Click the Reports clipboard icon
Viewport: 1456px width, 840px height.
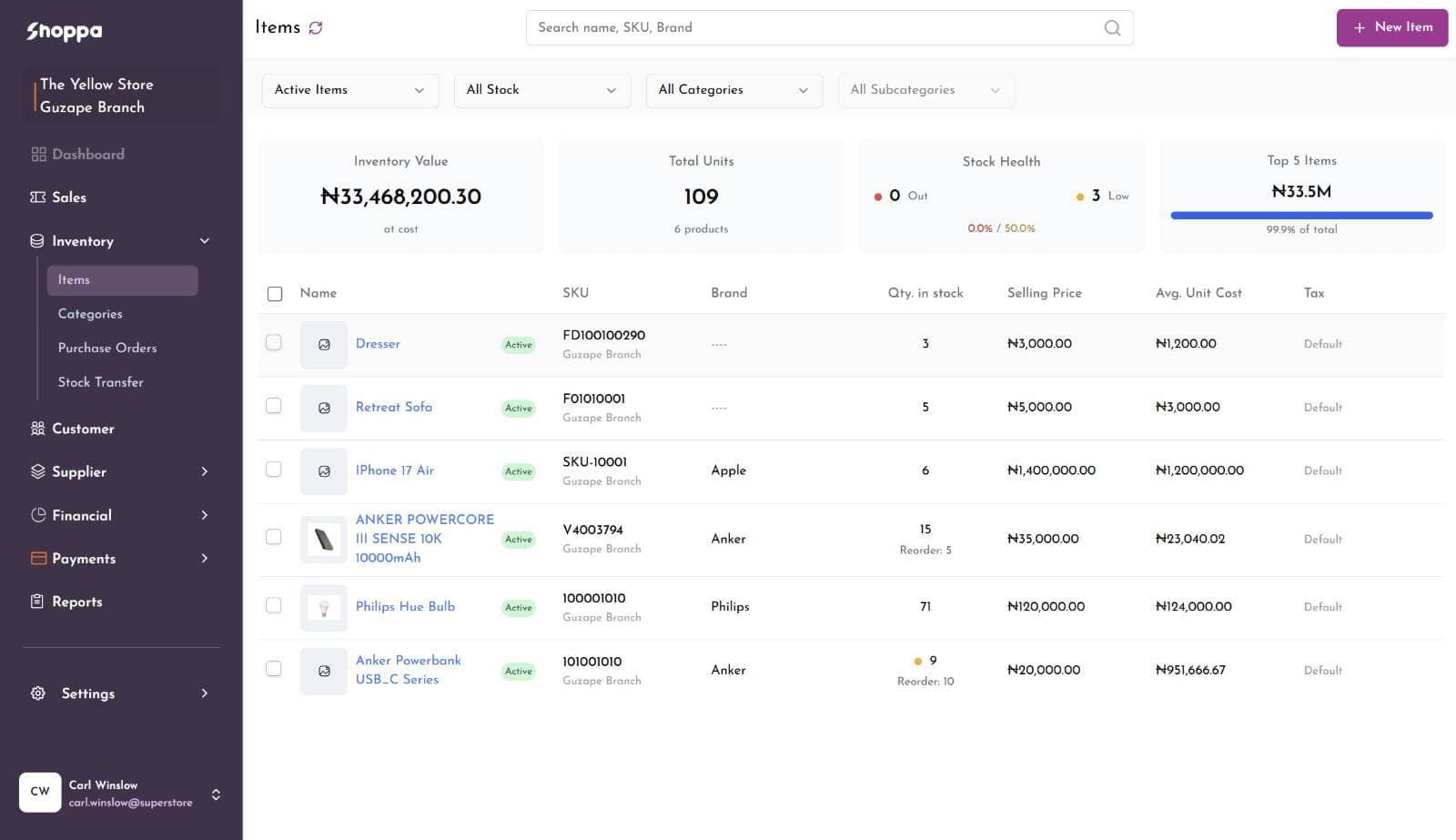click(37, 602)
